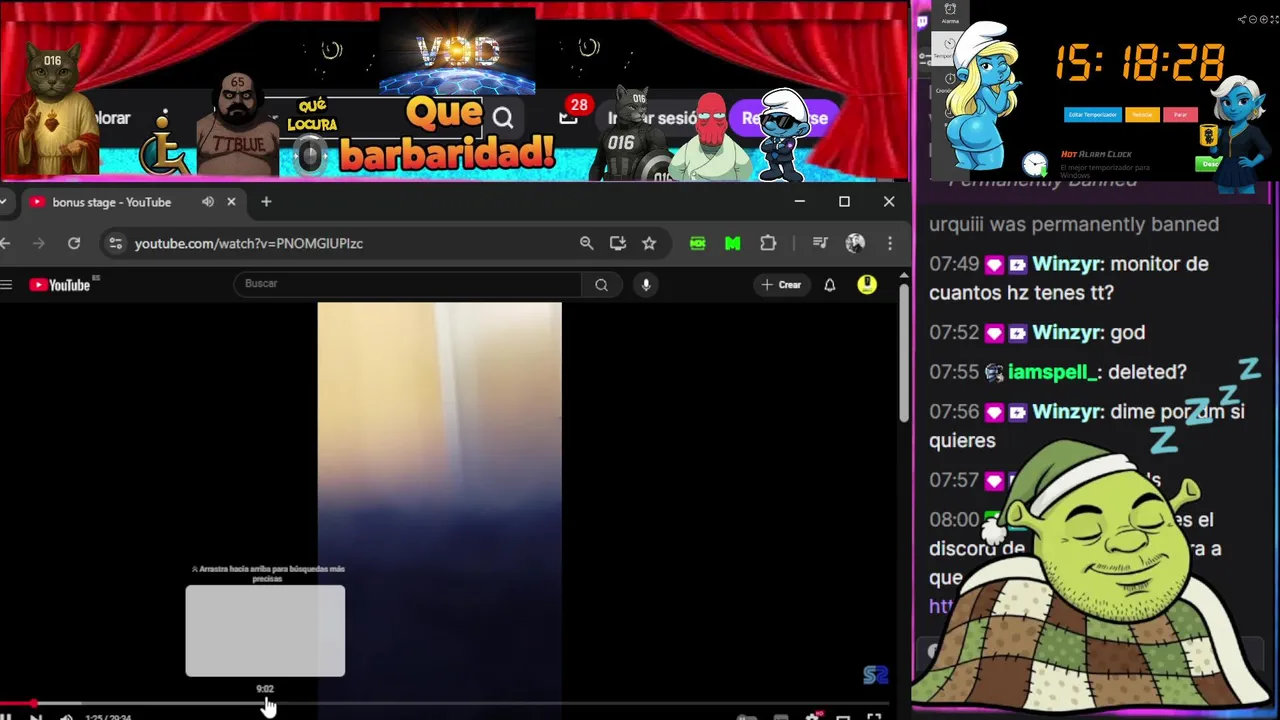1280x720 pixels.
Task: Seek the video progress bar at 9:02
Action: click(x=266, y=704)
